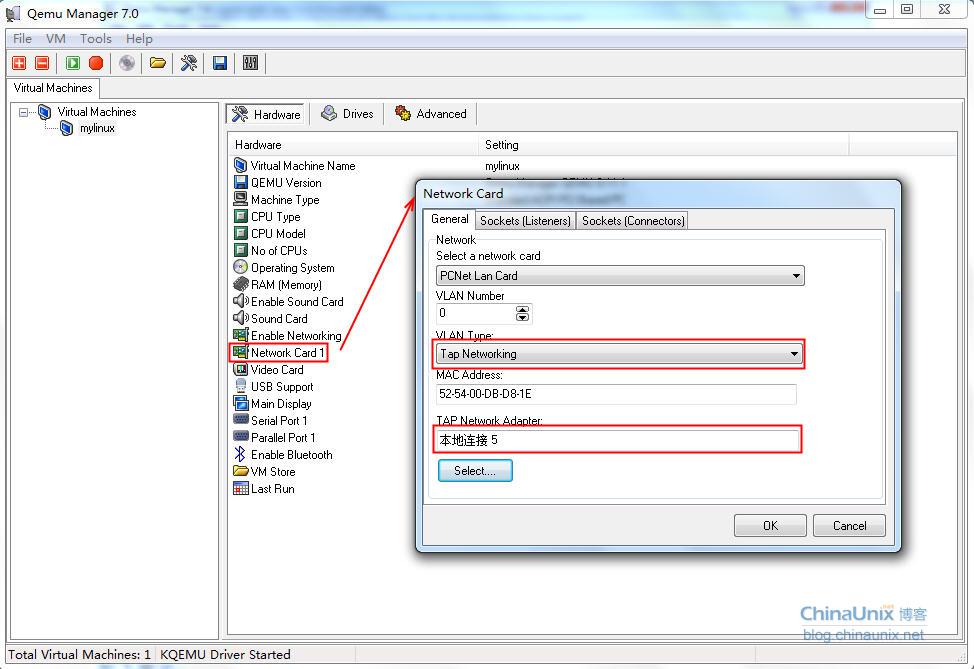Select the mylinux virtual machine
The image size is (974, 669).
(97, 129)
